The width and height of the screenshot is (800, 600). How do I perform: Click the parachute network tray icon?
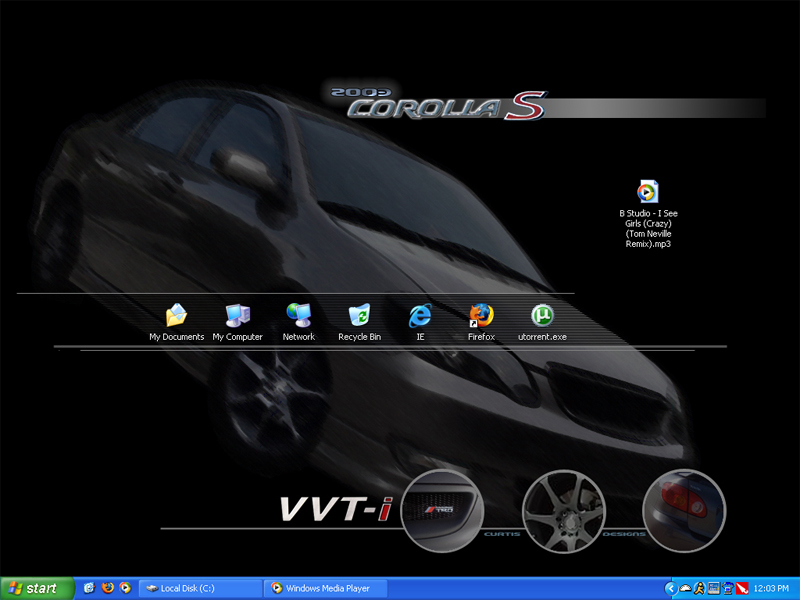pyautogui.click(x=728, y=588)
